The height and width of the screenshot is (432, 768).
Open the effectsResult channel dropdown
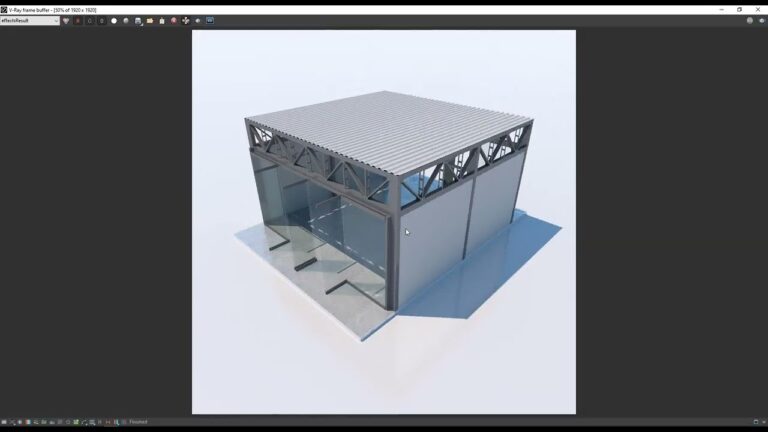[30, 20]
